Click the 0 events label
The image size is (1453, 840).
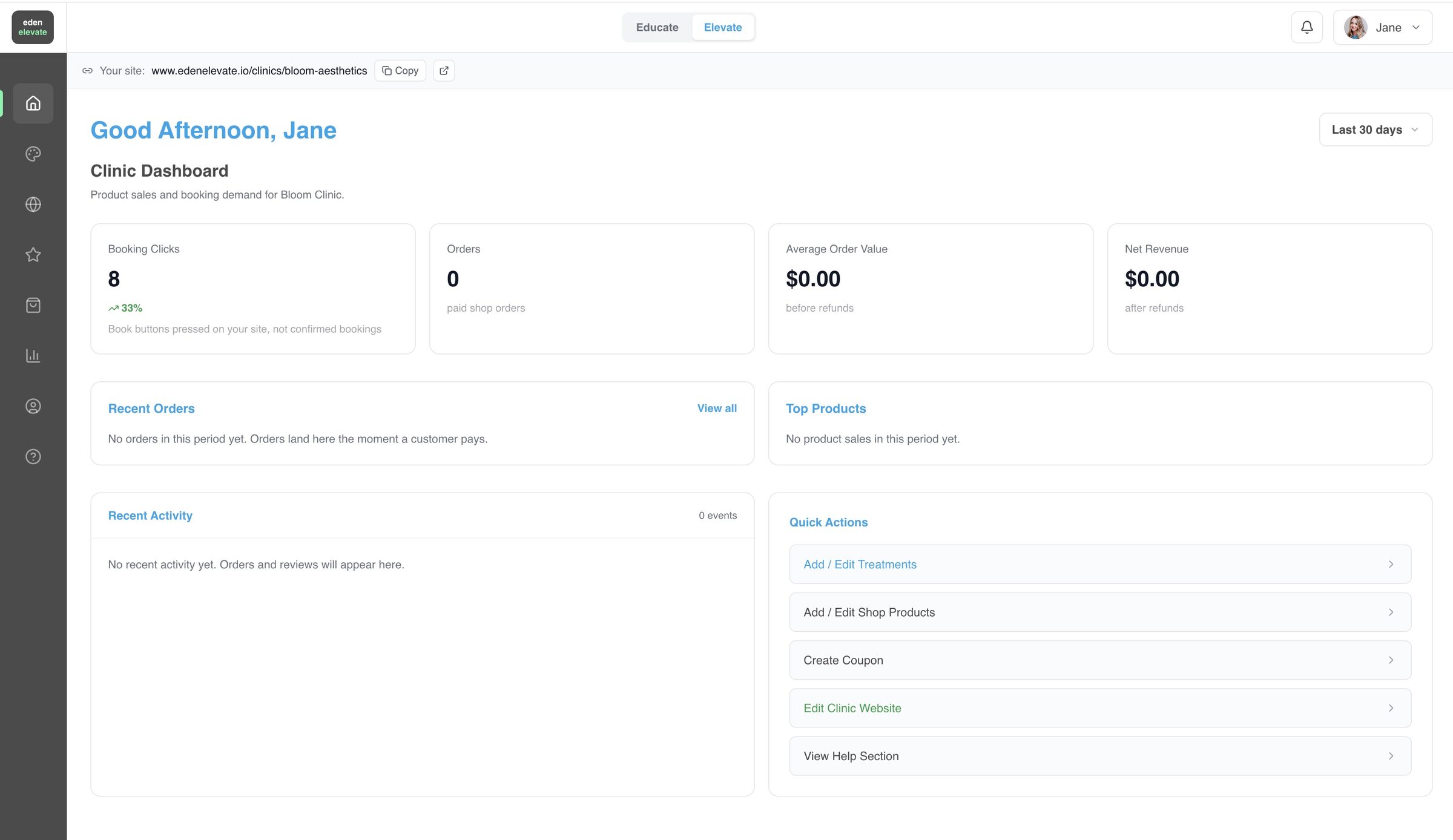pyautogui.click(x=717, y=516)
